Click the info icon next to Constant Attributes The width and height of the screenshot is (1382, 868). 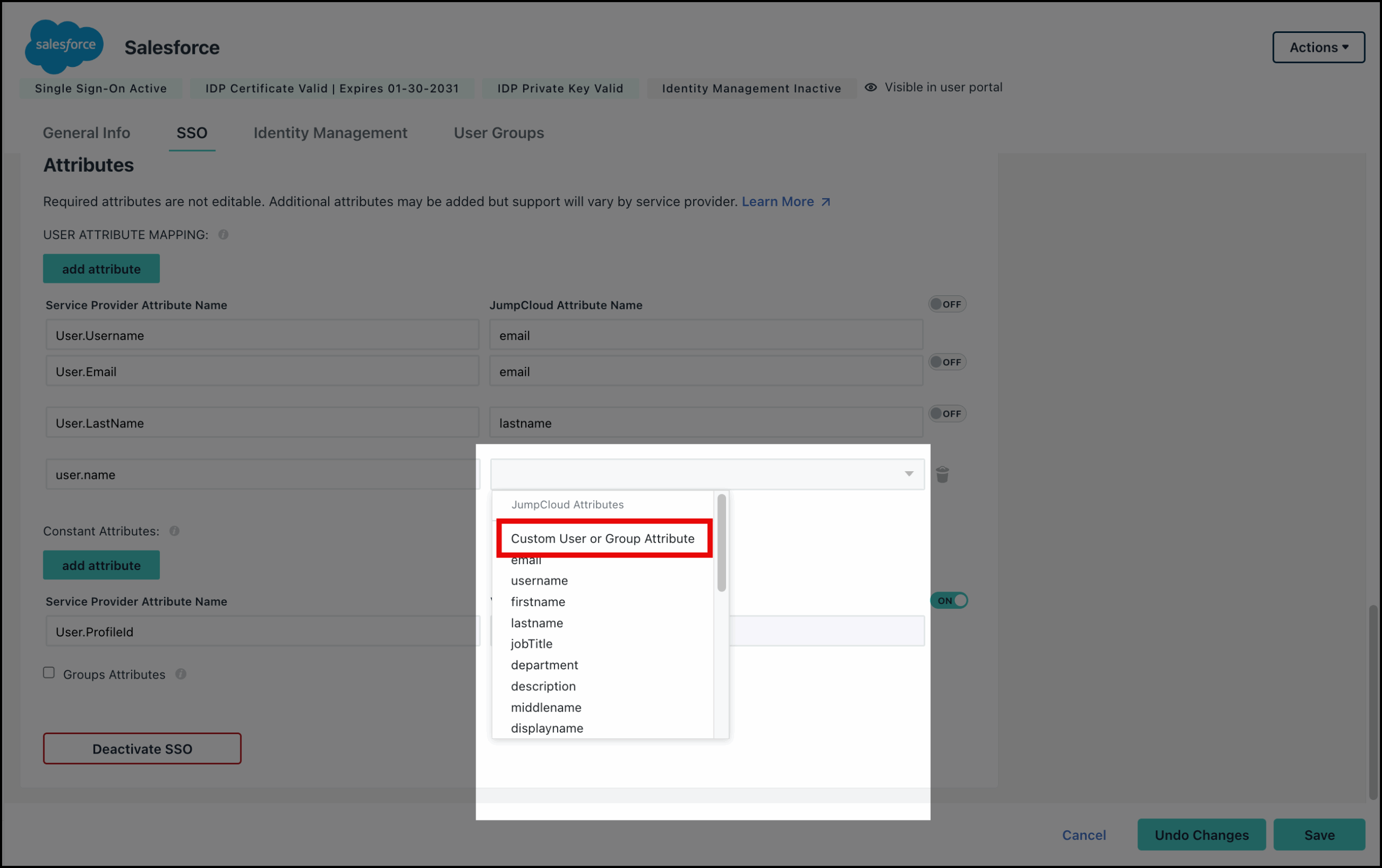point(174,531)
